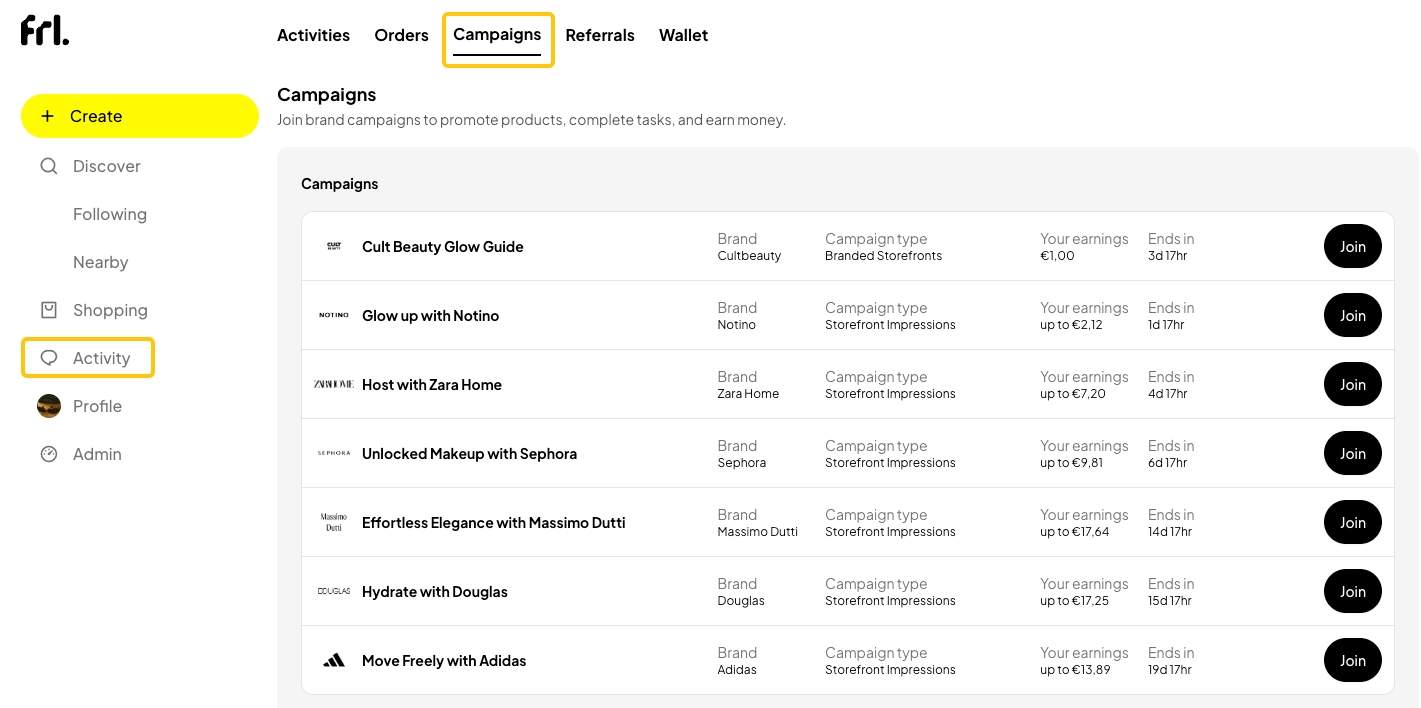Join the Glow up with Notino campaign
Image resolution: width=1421 pixels, height=708 pixels.
point(1352,316)
